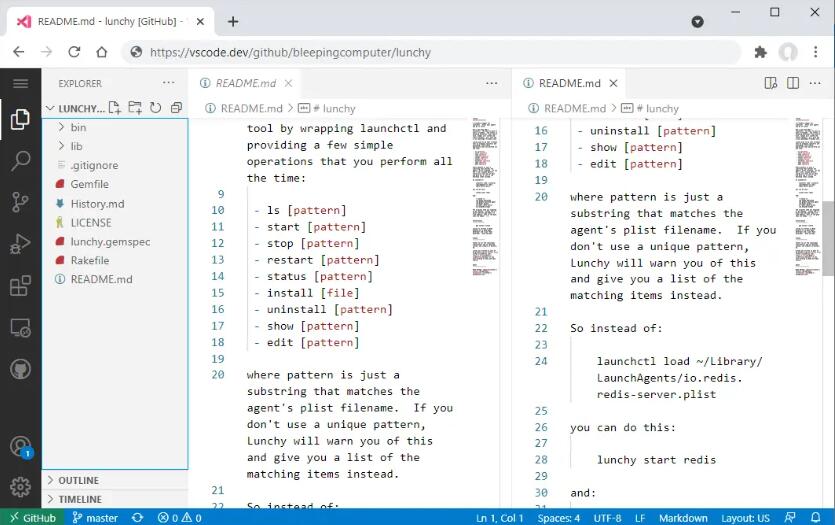Open lunchy.gemspec file
This screenshot has height=525, width=835.
pyautogui.click(x=114, y=241)
